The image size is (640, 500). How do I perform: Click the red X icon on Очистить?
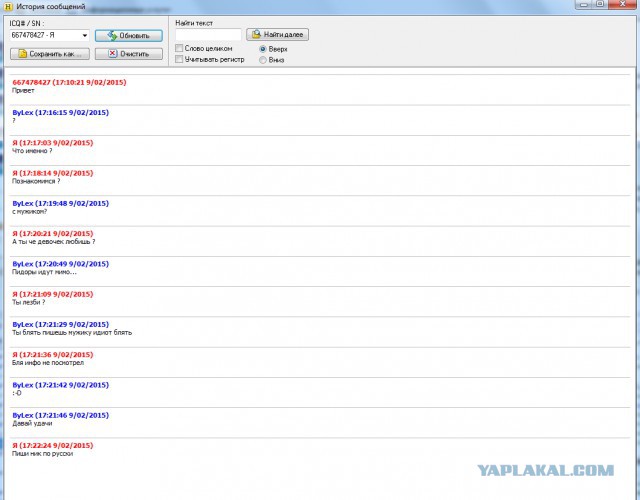(x=113, y=54)
